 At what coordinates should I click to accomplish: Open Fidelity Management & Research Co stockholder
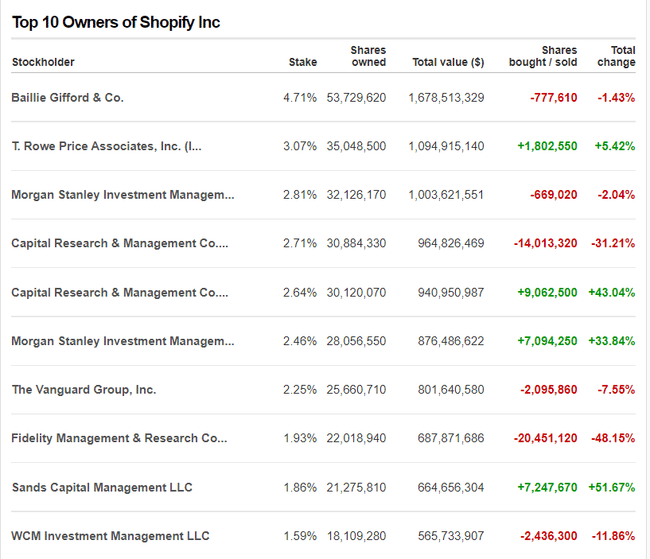pyautogui.click(x=119, y=439)
